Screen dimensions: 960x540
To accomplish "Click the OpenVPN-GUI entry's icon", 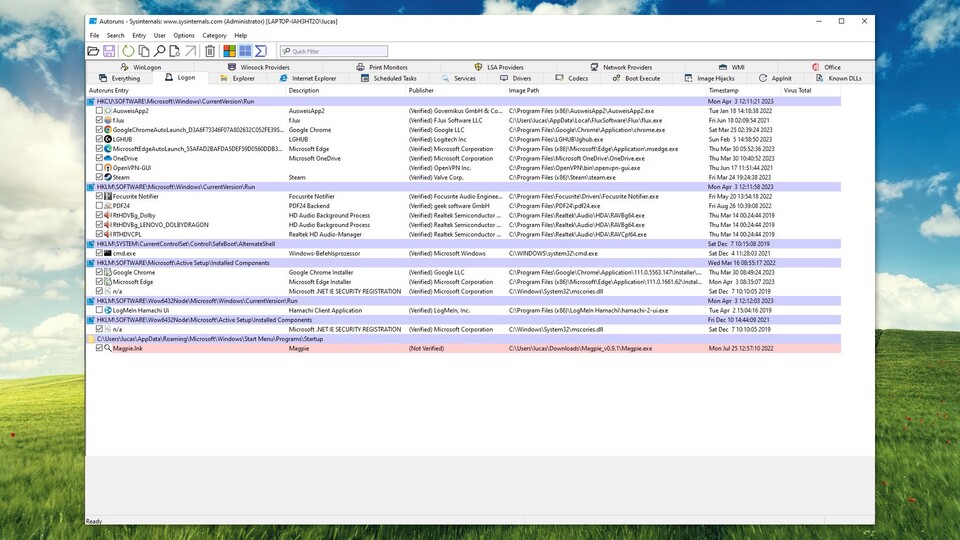I will [108, 168].
